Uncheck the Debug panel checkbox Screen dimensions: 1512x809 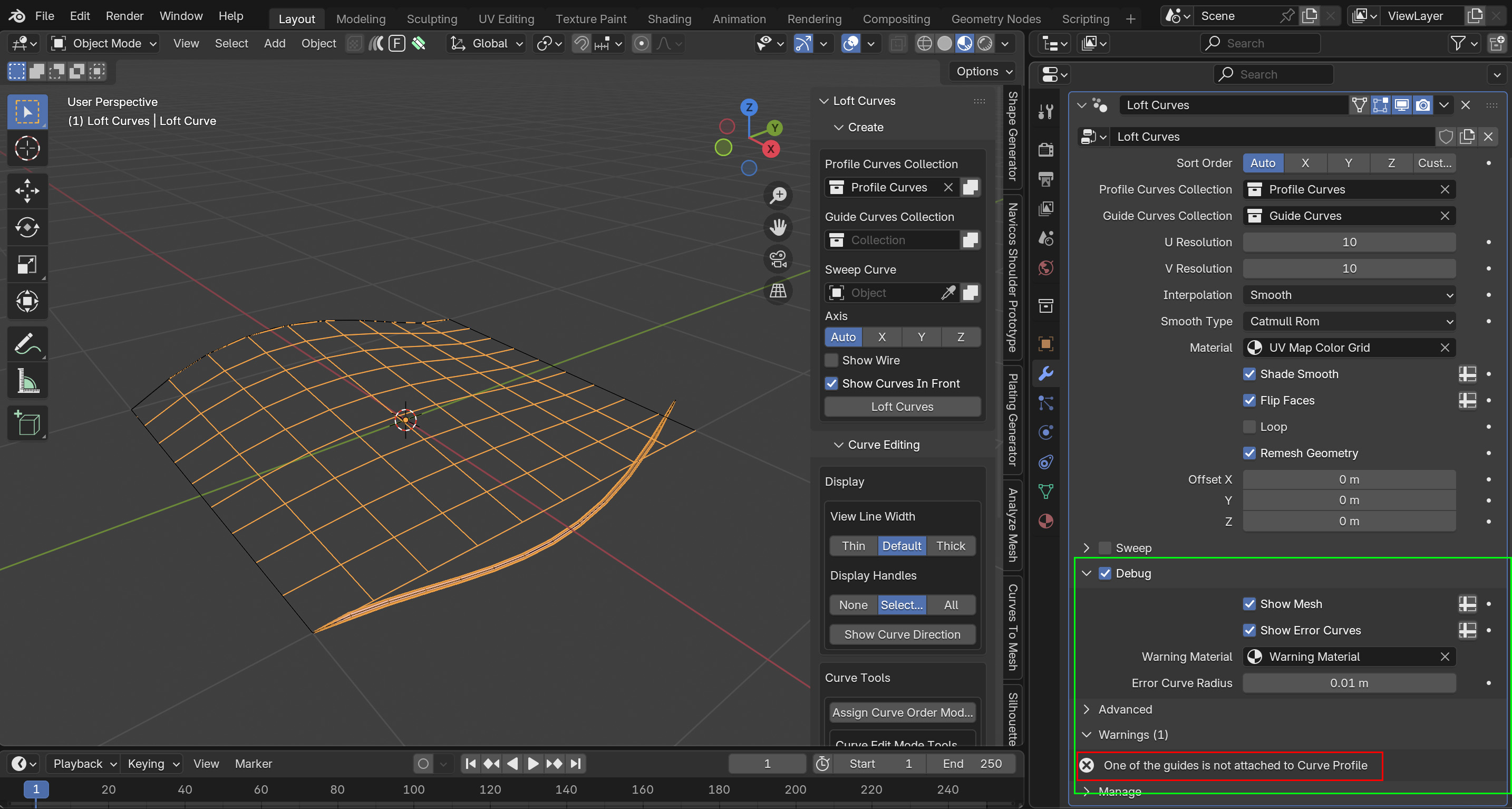(x=1105, y=573)
